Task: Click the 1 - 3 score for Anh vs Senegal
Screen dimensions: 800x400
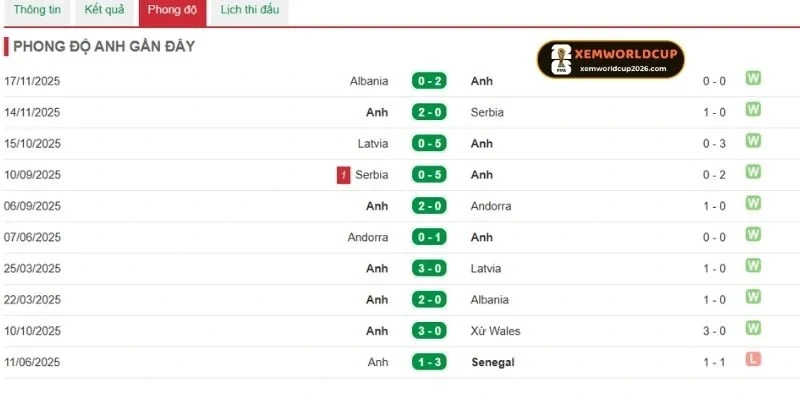Action: [428, 362]
